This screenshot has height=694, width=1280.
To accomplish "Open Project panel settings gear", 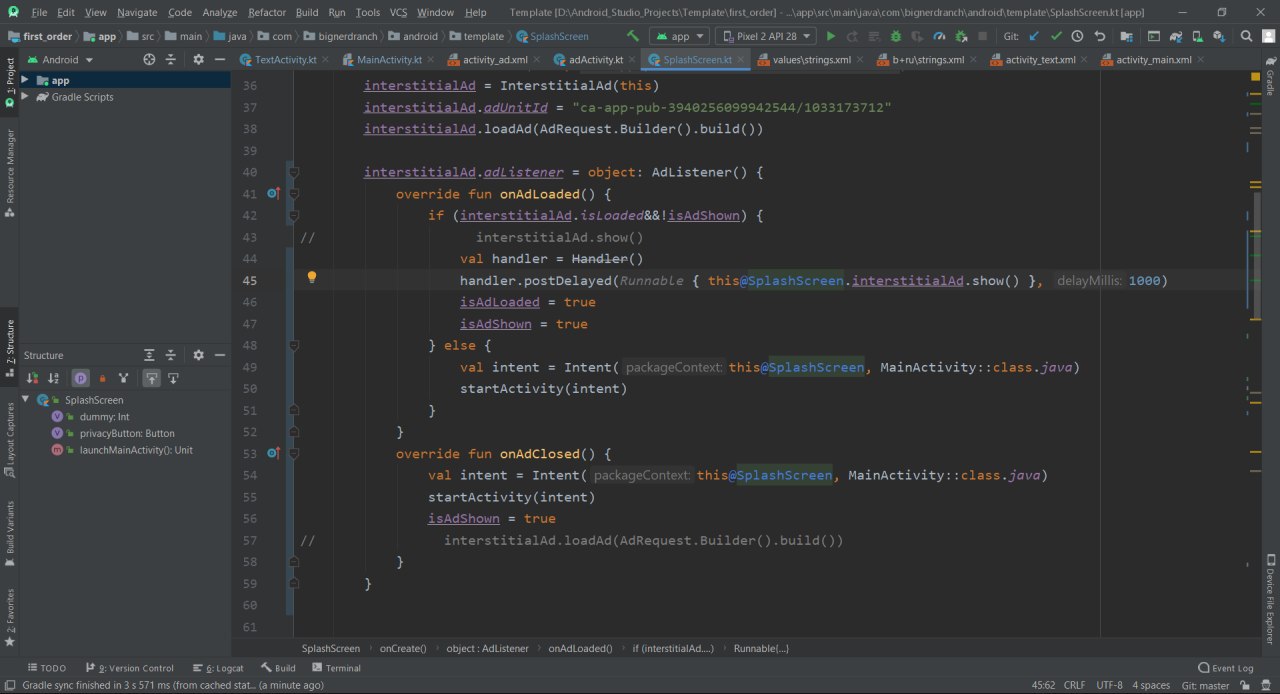I will pyautogui.click(x=198, y=59).
